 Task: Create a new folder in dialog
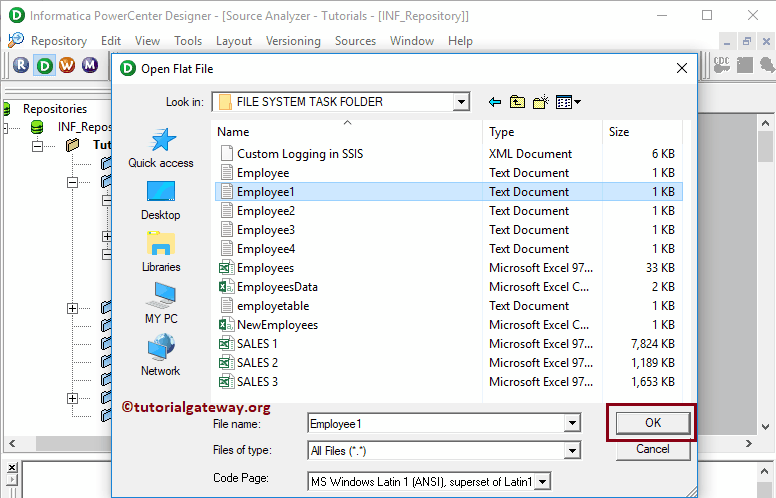(x=541, y=102)
